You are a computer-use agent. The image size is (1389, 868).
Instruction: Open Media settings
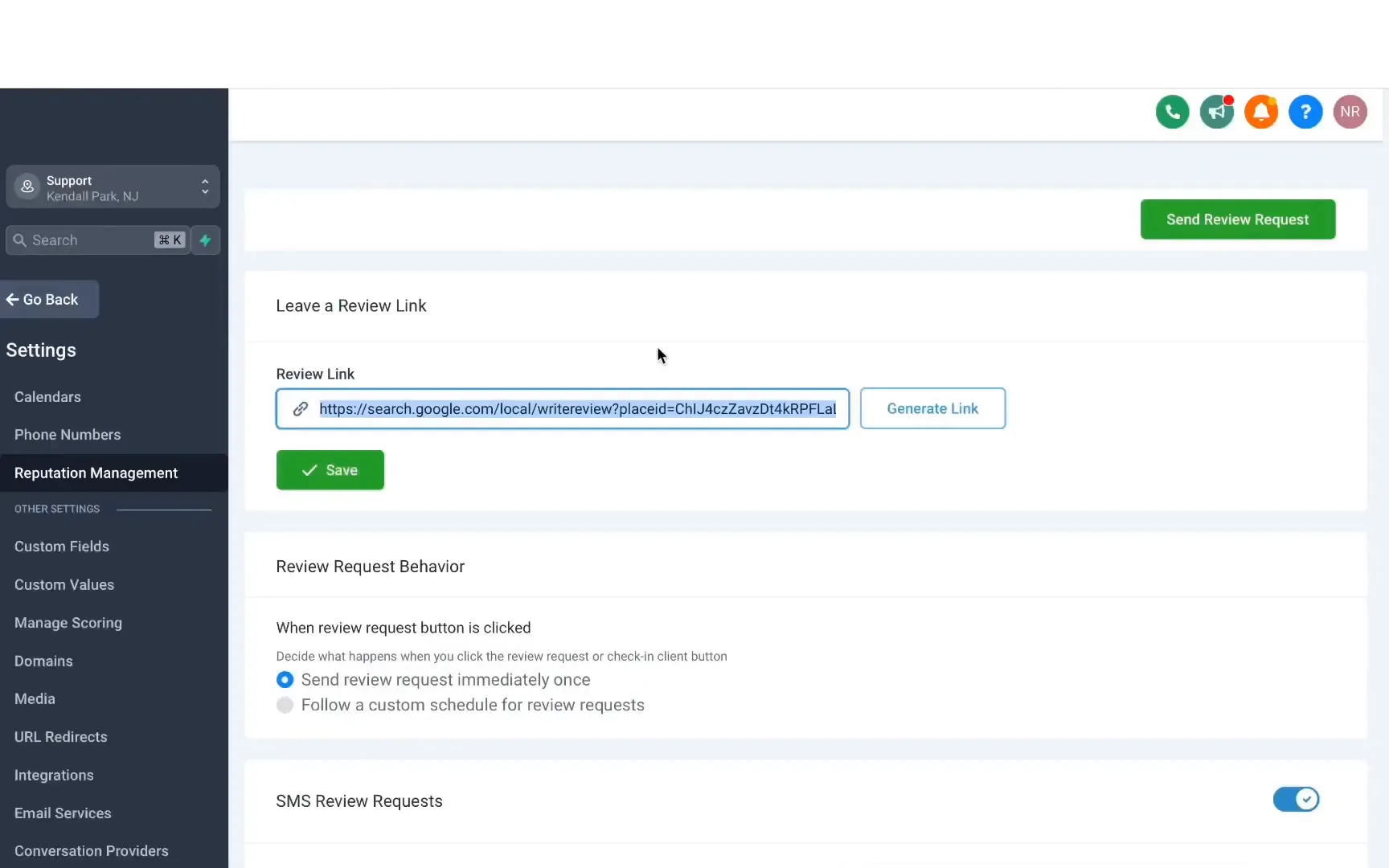[x=35, y=699]
